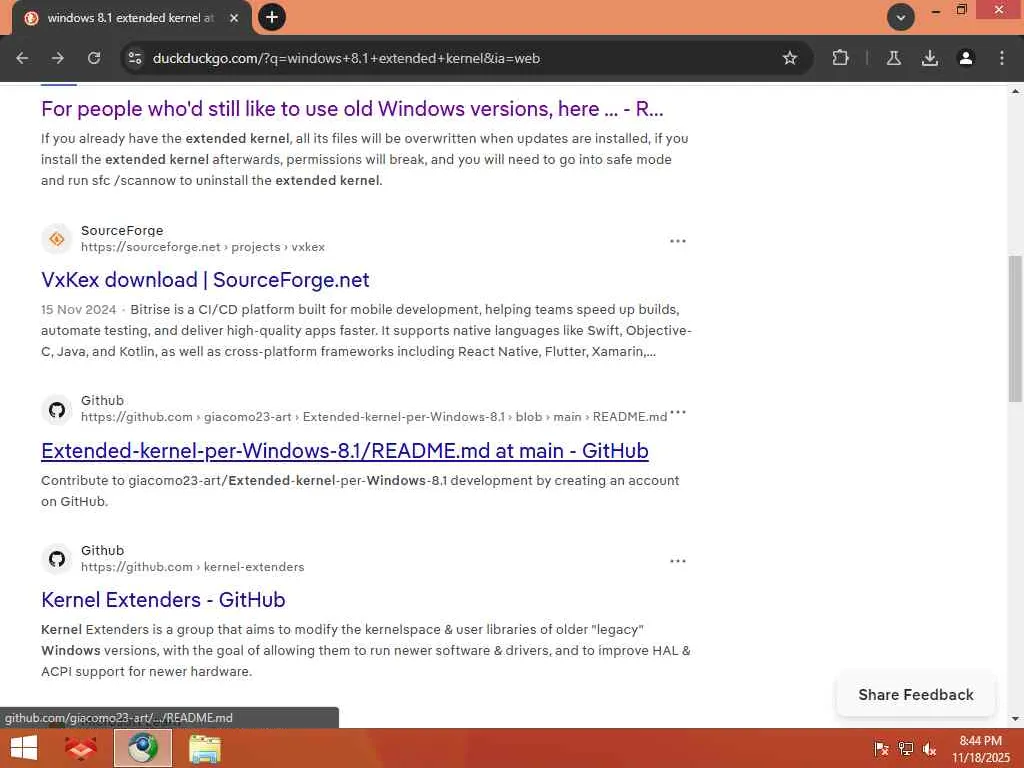Open more options for SourceForge result
Image resolution: width=1024 pixels, height=768 pixels.
click(678, 241)
